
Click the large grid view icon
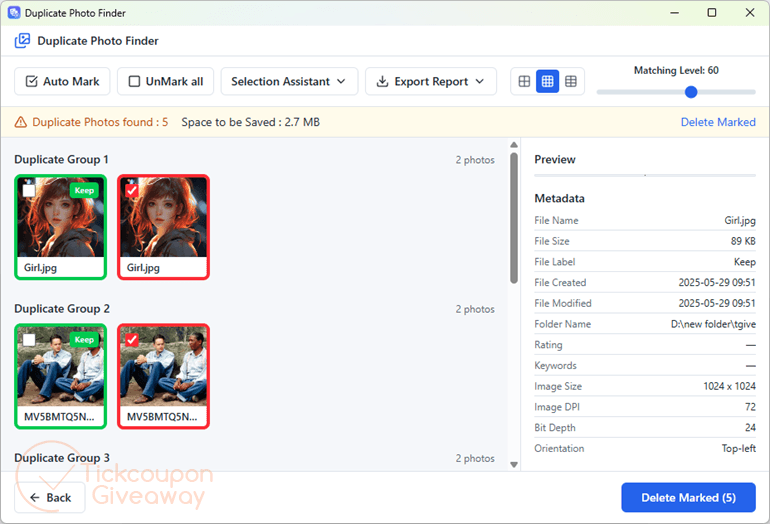coord(524,82)
